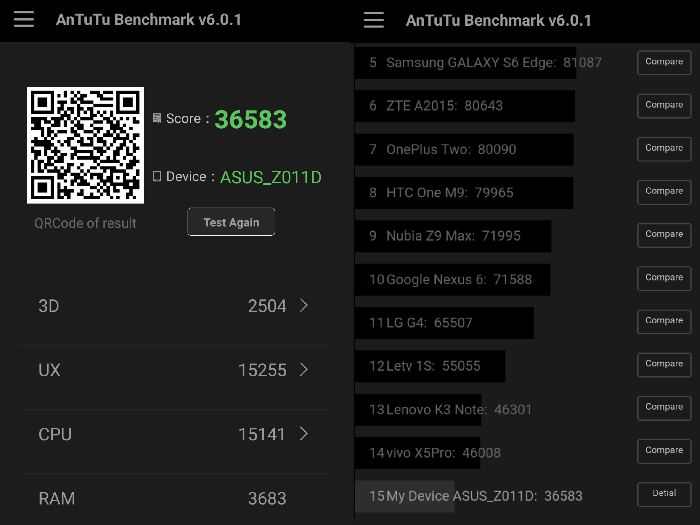Compare with ZTE A2015
Image resolution: width=700 pixels, height=525 pixels.
[x=664, y=105]
